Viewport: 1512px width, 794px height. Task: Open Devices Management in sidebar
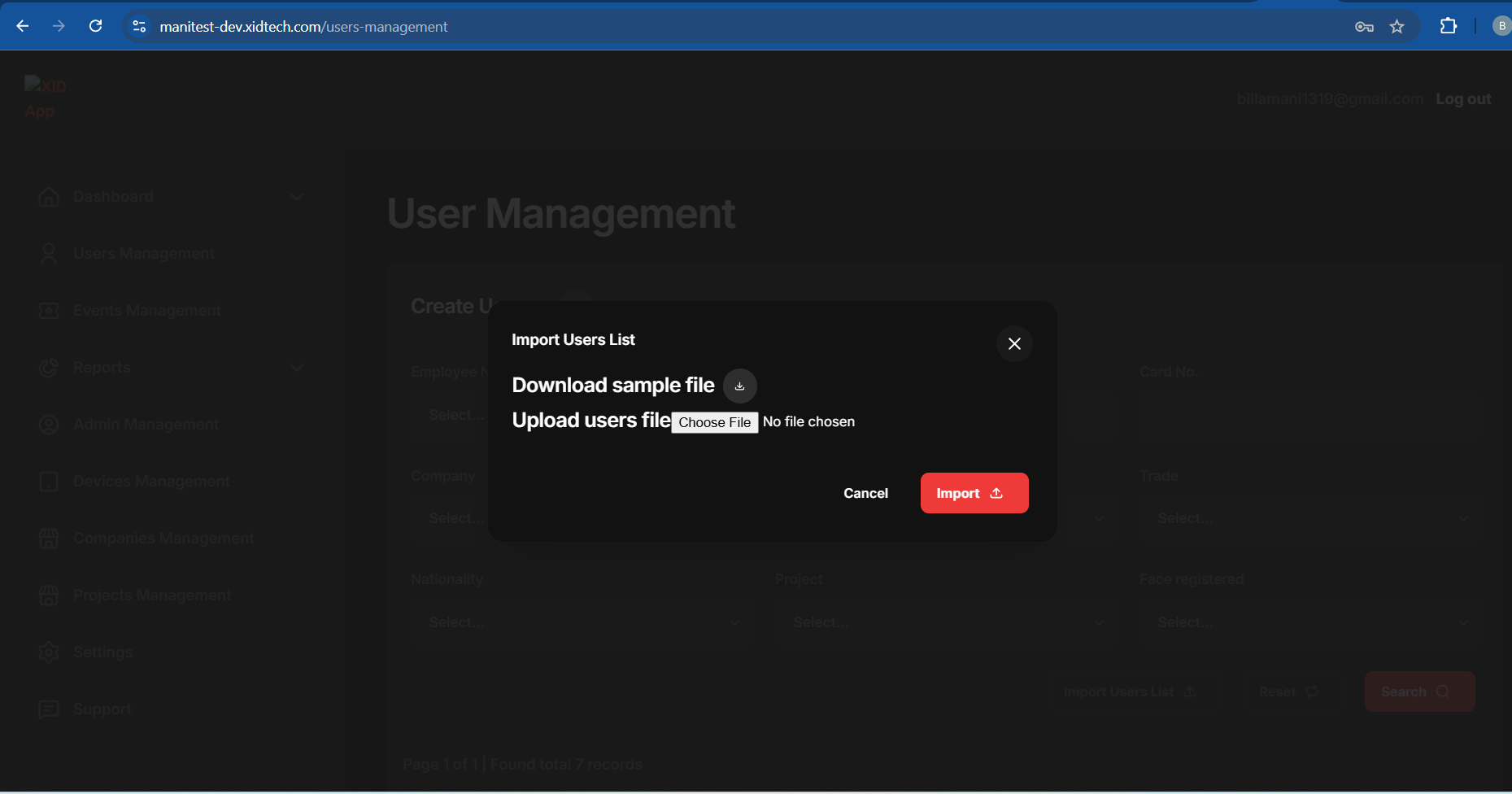tap(151, 482)
